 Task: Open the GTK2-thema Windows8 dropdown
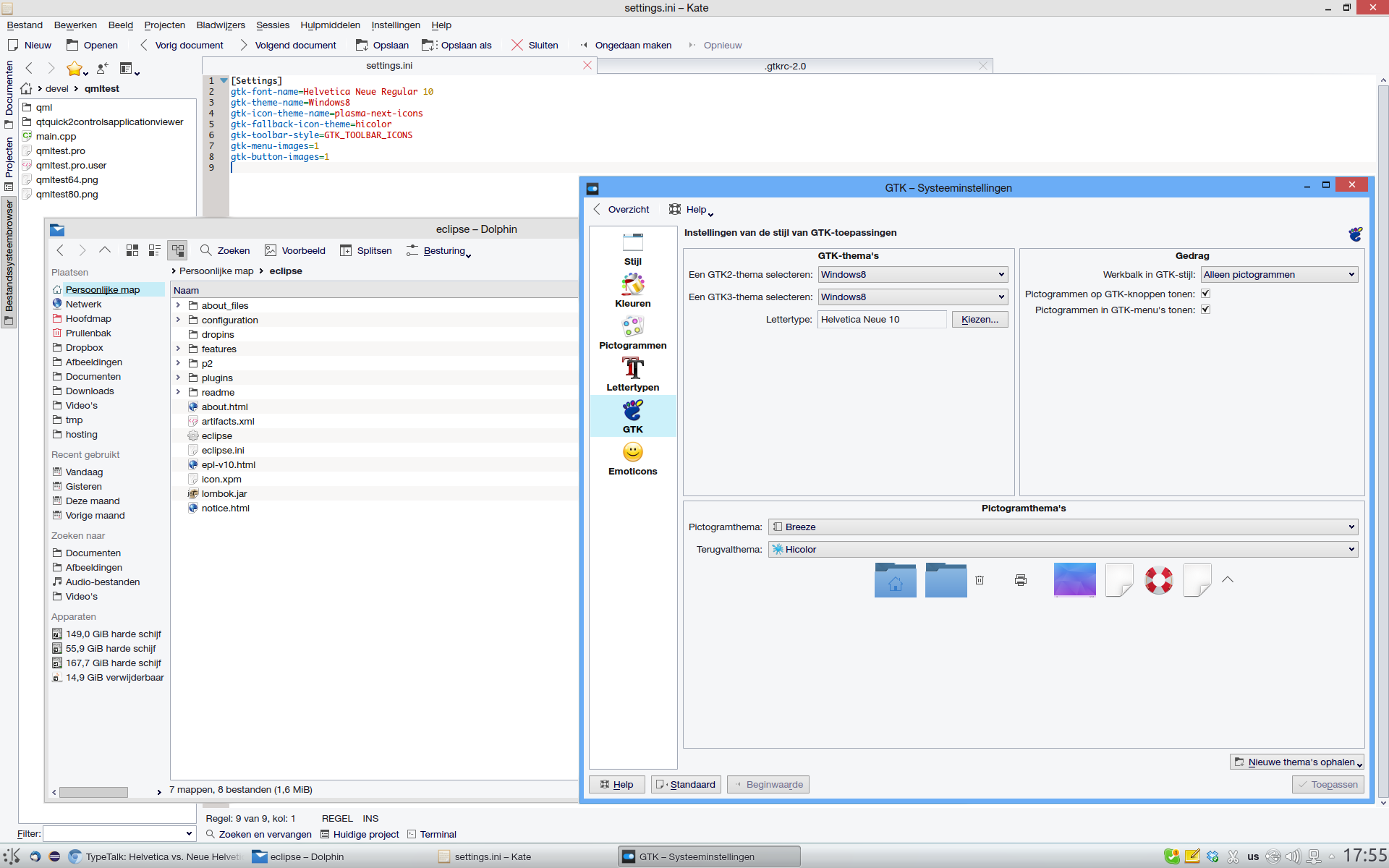(912, 275)
